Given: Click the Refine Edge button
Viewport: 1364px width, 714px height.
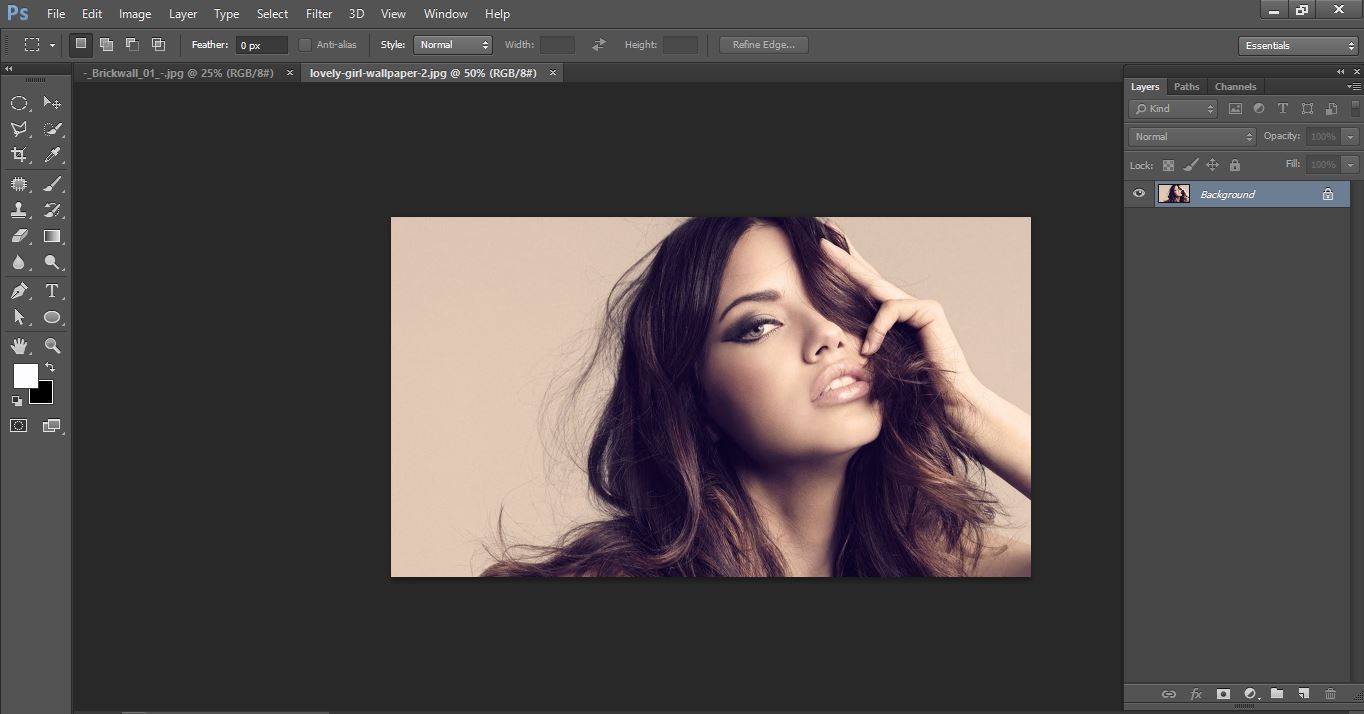Looking at the screenshot, I should [x=763, y=44].
